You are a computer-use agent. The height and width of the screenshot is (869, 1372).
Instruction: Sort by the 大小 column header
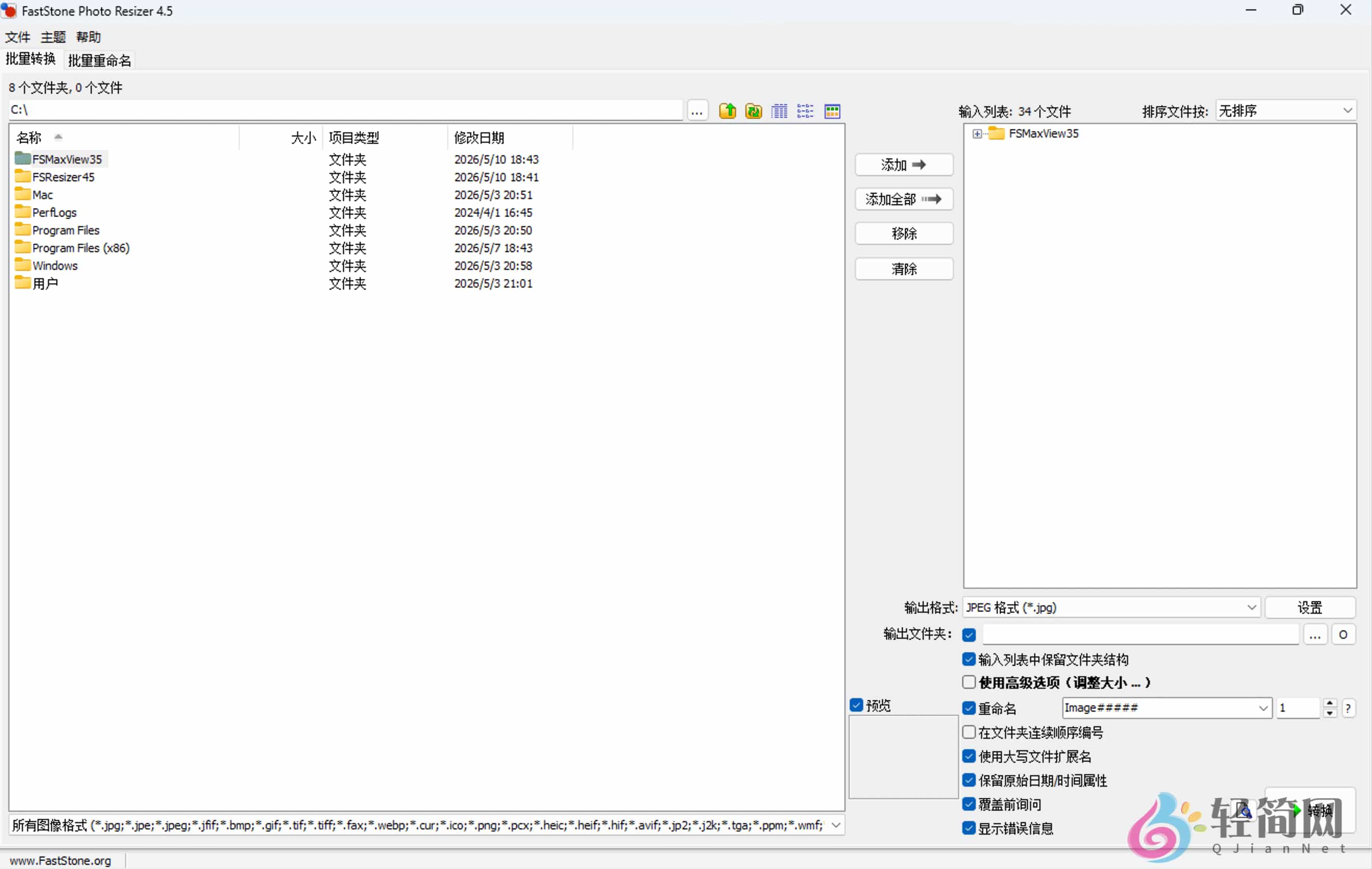(281, 137)
